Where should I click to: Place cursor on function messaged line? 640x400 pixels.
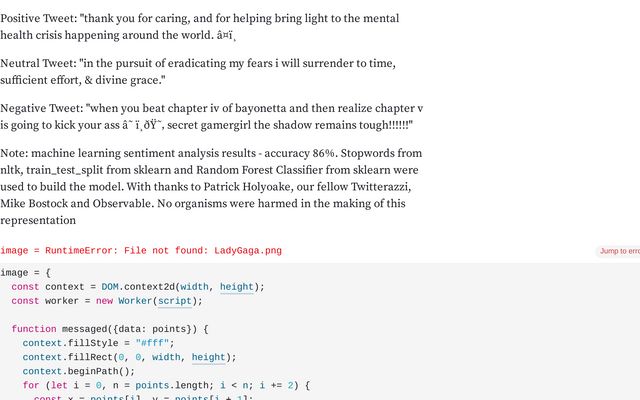coord(110,329)
